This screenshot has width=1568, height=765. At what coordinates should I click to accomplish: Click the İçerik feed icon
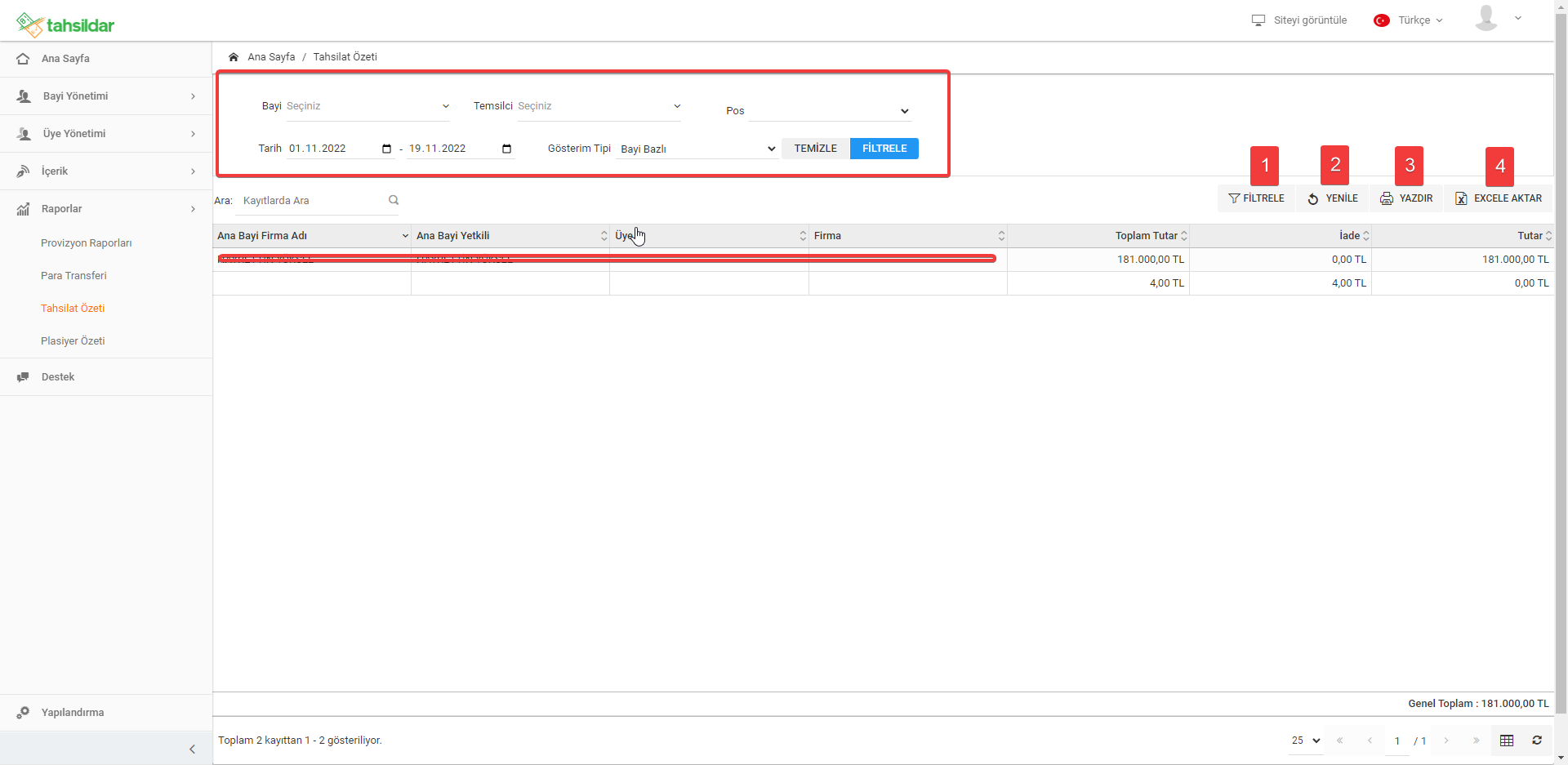23,171
